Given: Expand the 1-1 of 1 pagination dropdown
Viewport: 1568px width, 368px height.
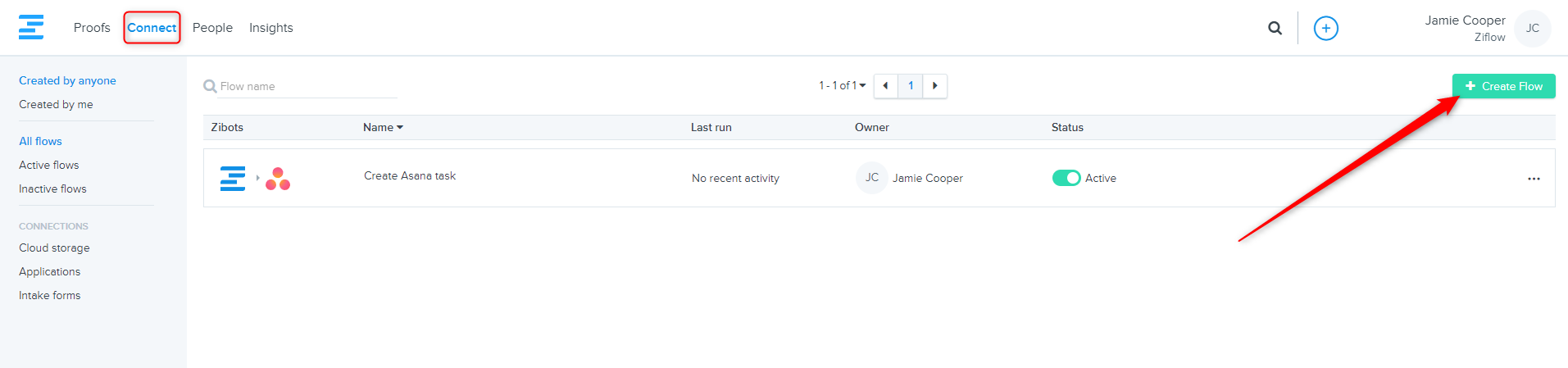Looking at the screenshot, I should click(842, 86).
